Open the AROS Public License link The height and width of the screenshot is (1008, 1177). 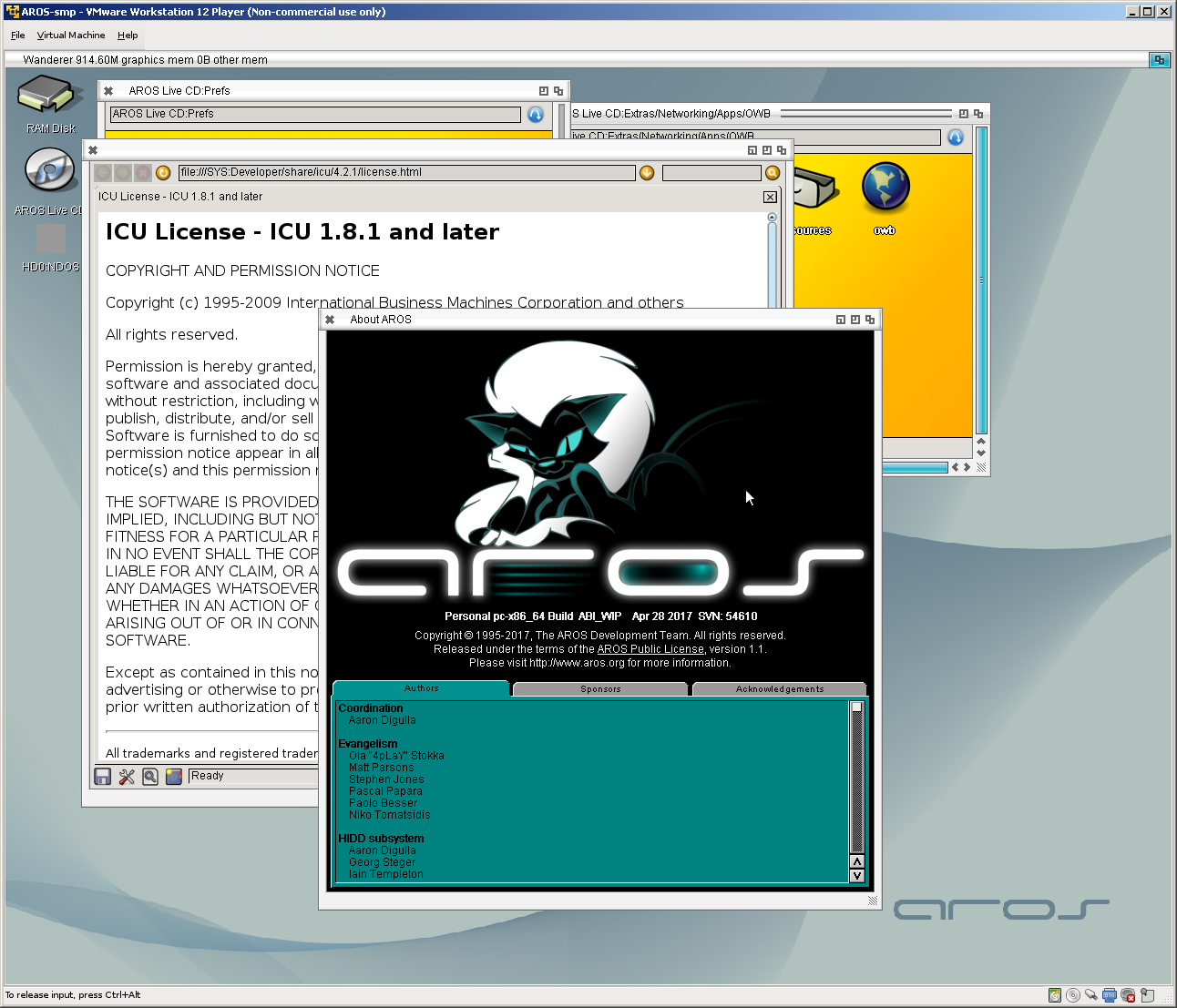point(650,649)
